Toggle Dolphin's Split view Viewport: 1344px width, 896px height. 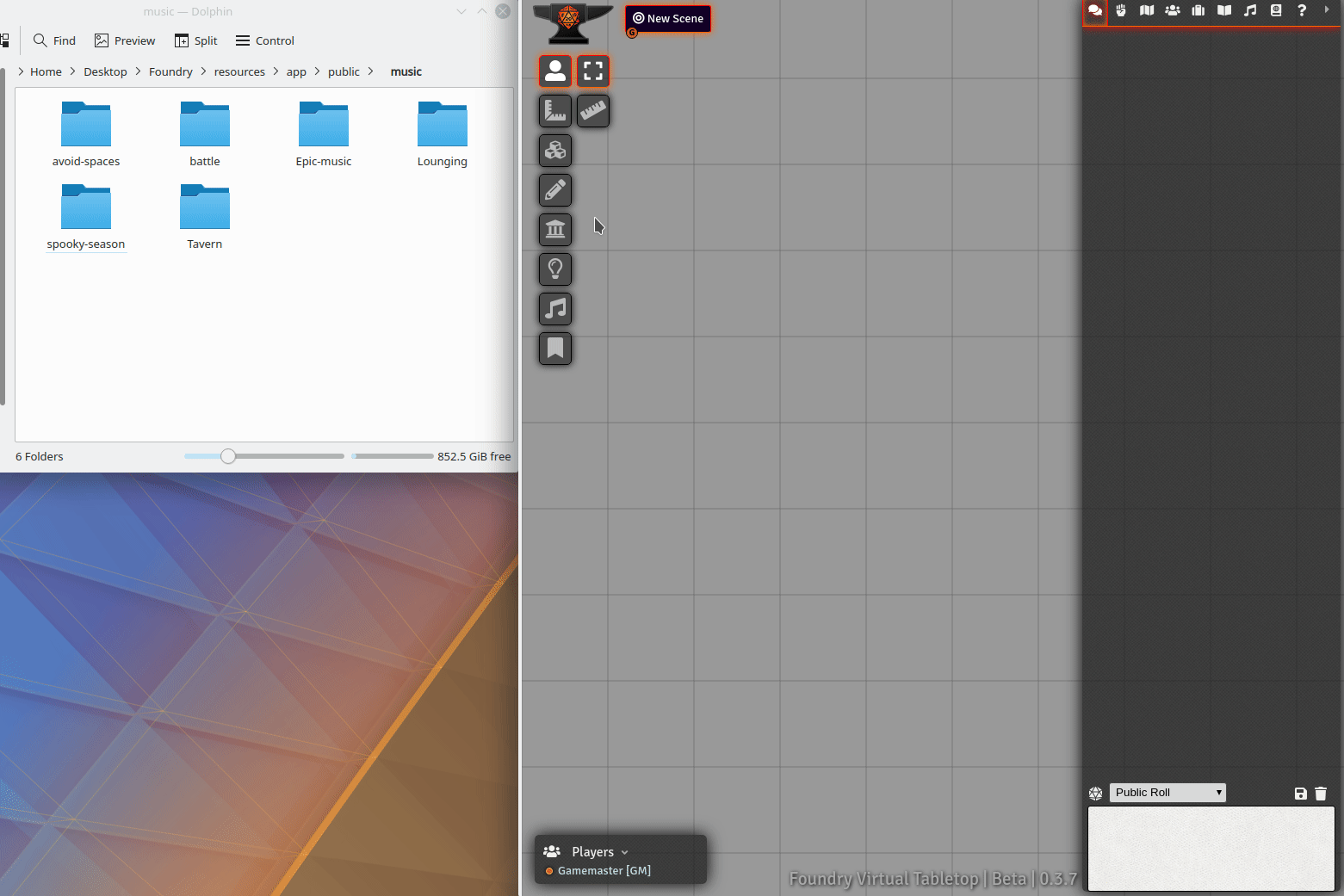(195, 40)
